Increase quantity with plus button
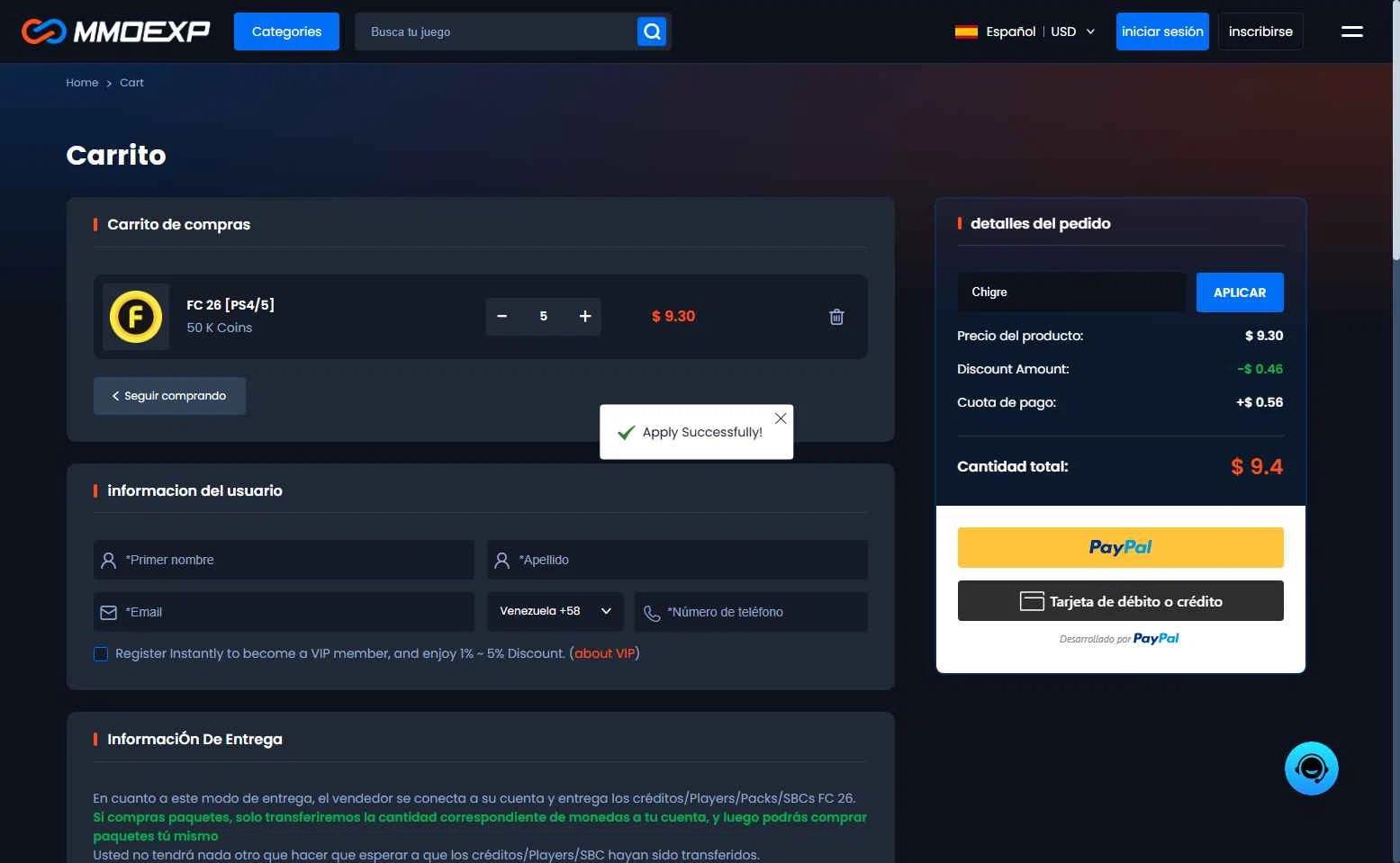 pos(585,316)
